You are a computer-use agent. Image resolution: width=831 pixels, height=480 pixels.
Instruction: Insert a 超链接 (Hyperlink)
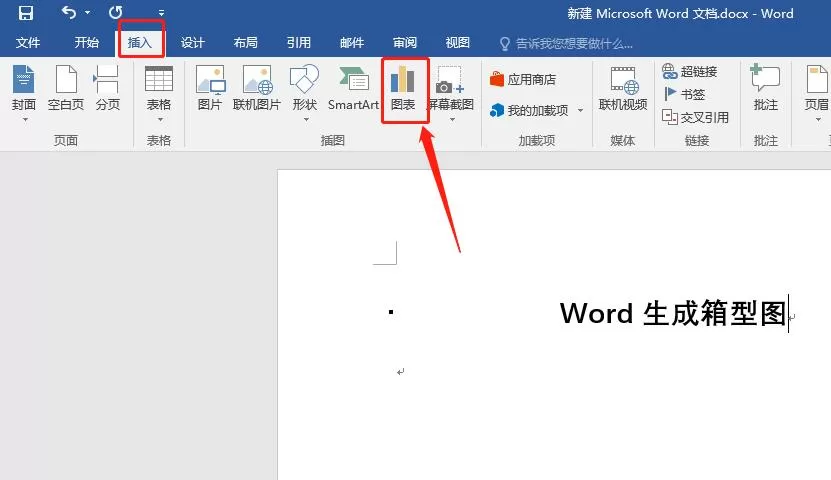pyautogui.click(x=689, y=71)
